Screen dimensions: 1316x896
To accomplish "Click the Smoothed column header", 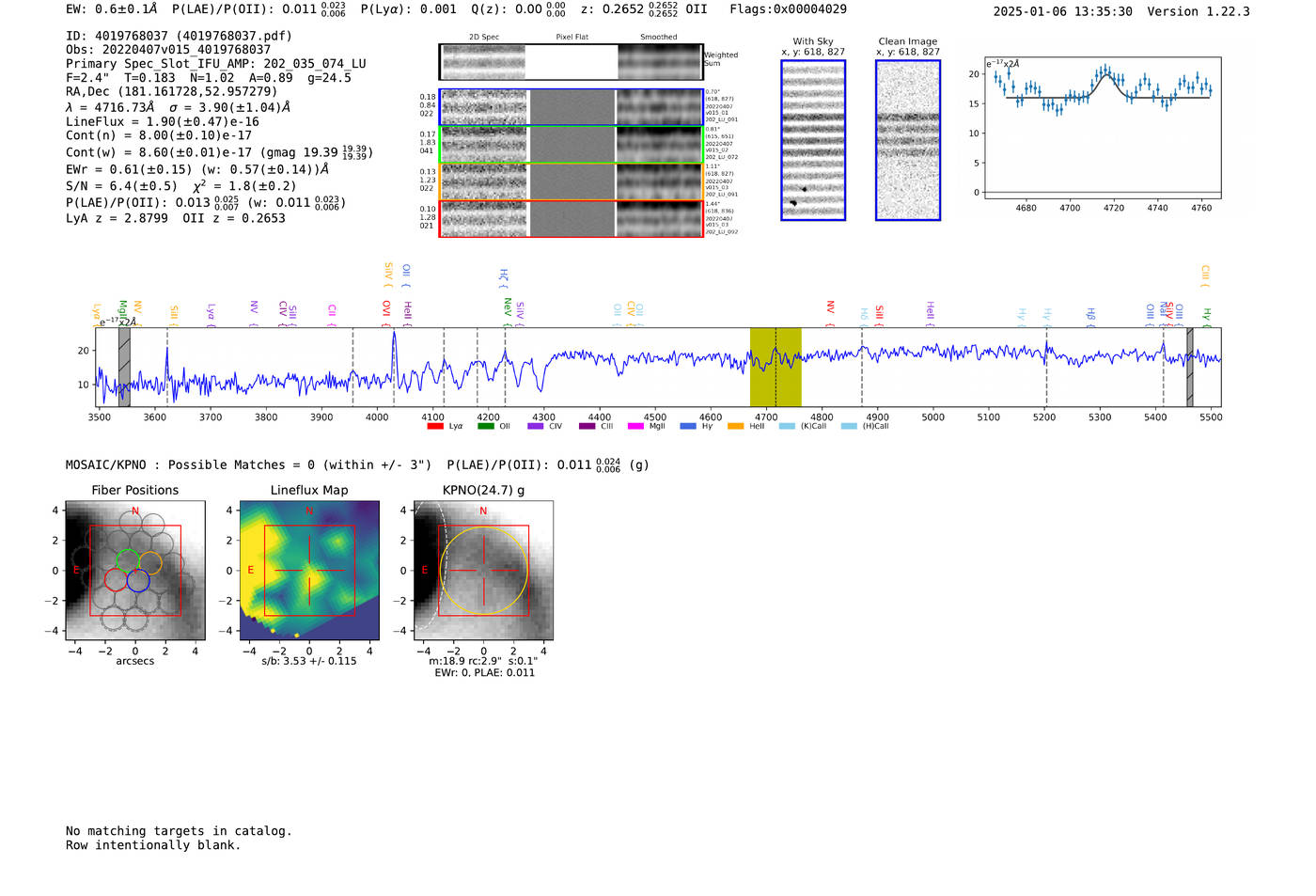I will (x=659, y=38).
